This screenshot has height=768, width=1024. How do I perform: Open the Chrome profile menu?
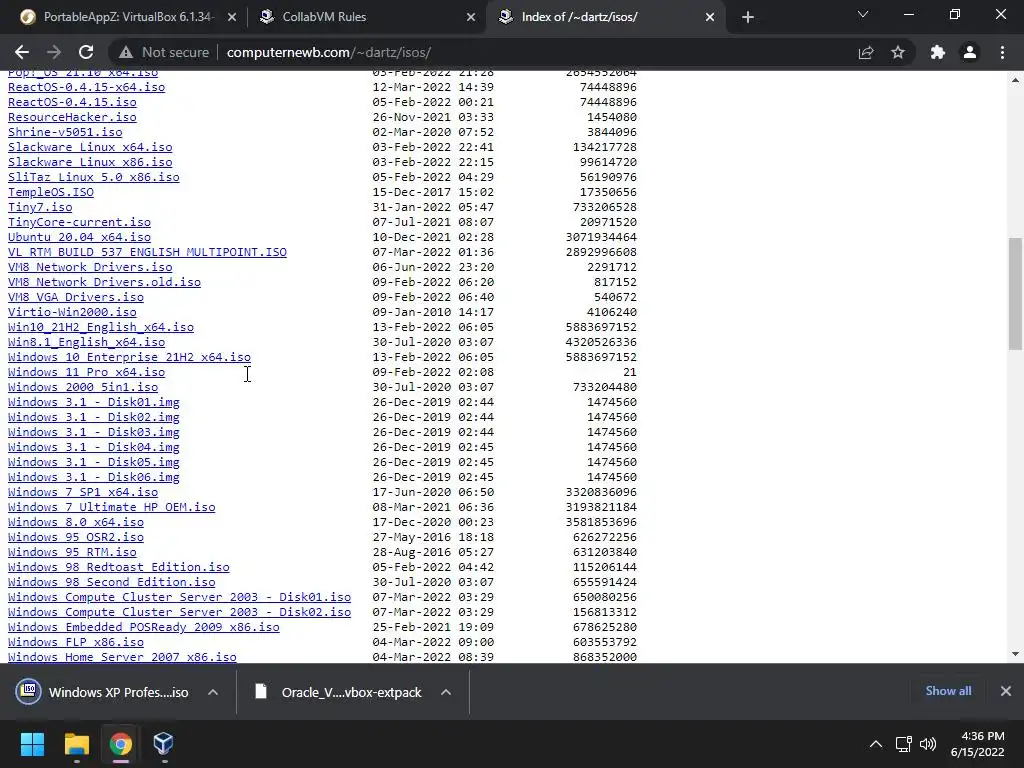[x=970, y=52]
